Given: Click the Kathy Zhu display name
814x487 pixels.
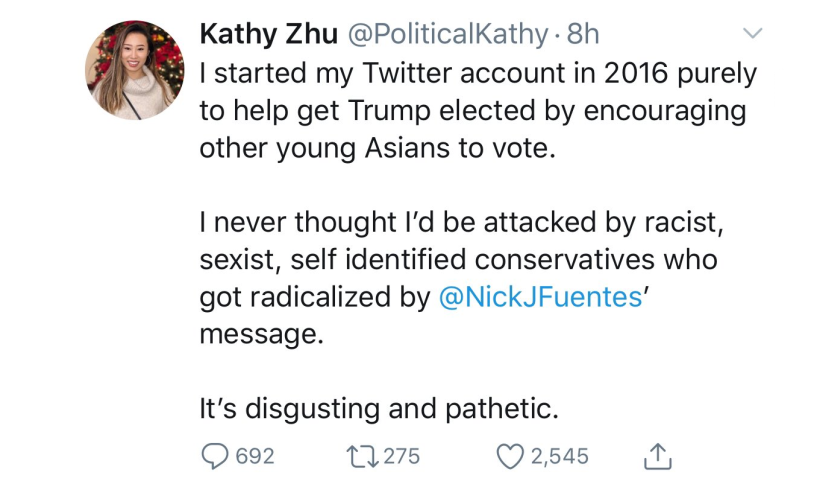Looking at the screenshot, I should (268, 34).
